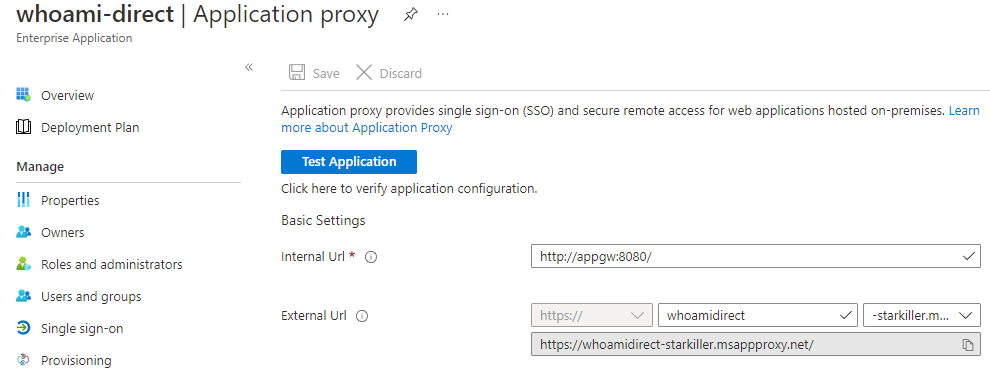Show info tooltip next to External Url
The width and height of the screenshot is (990, 371).
click(362, 317)
